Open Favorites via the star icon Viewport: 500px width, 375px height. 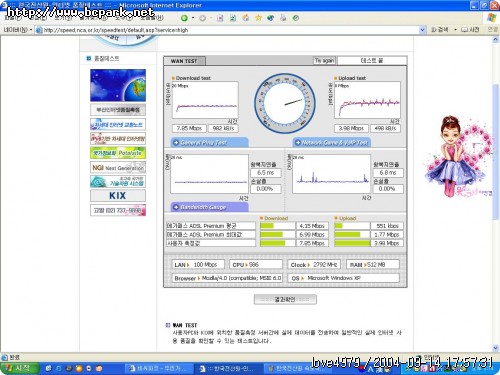(258, 18)
